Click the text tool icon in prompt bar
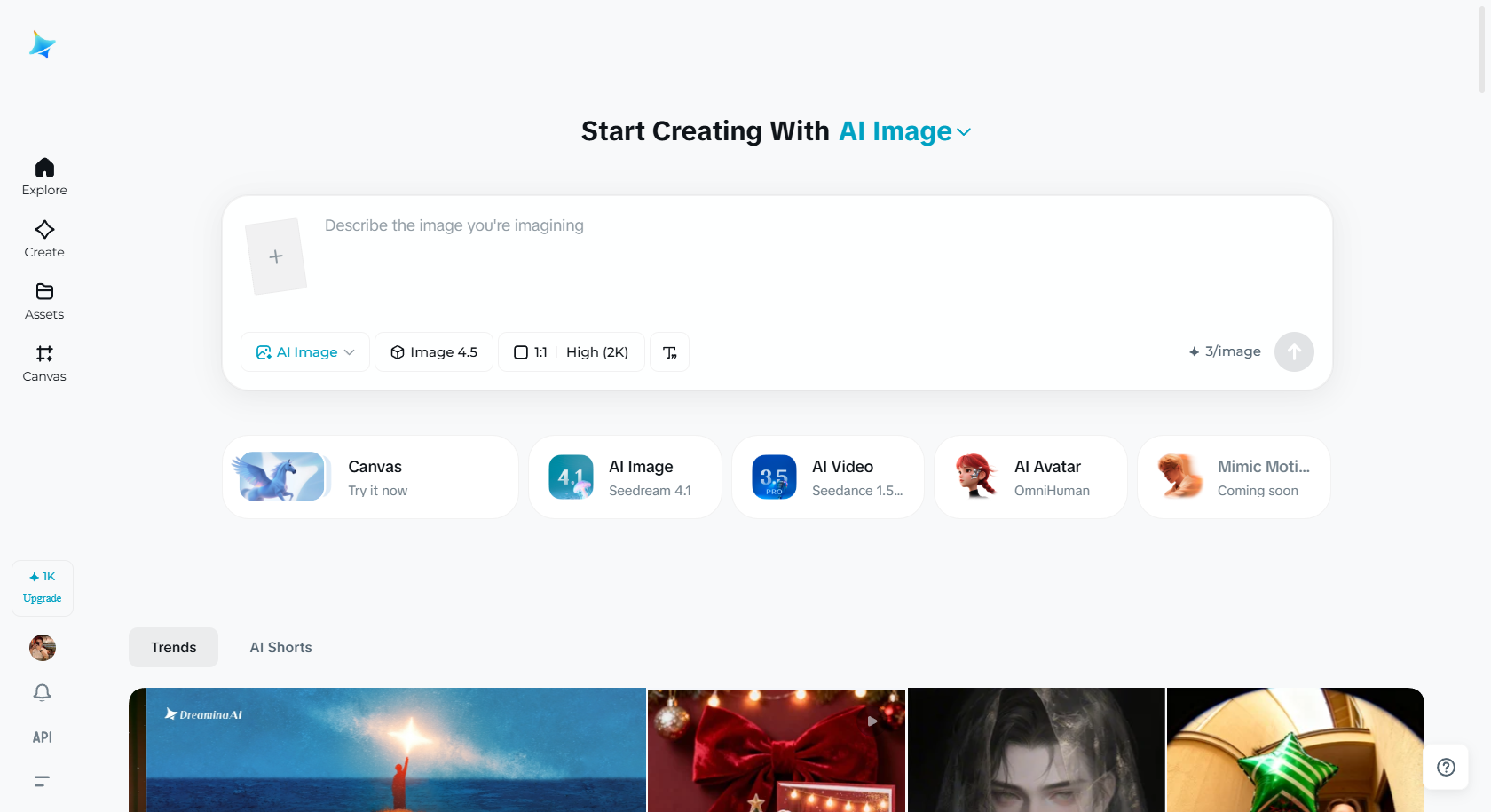 click(x=670, y=352)
